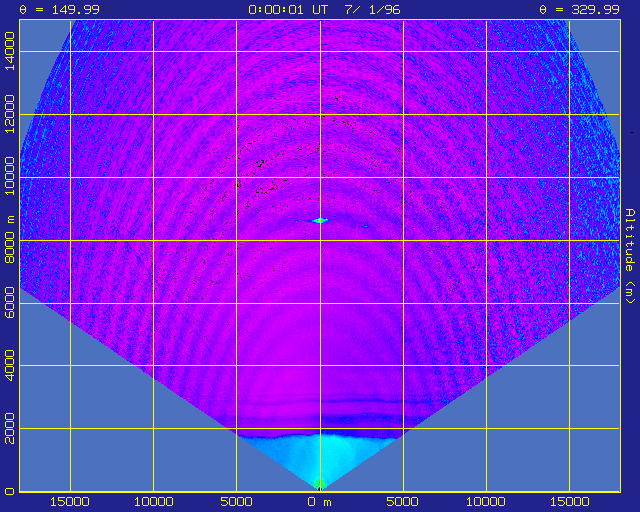Click the 0 m horizontal axis label

320,502
